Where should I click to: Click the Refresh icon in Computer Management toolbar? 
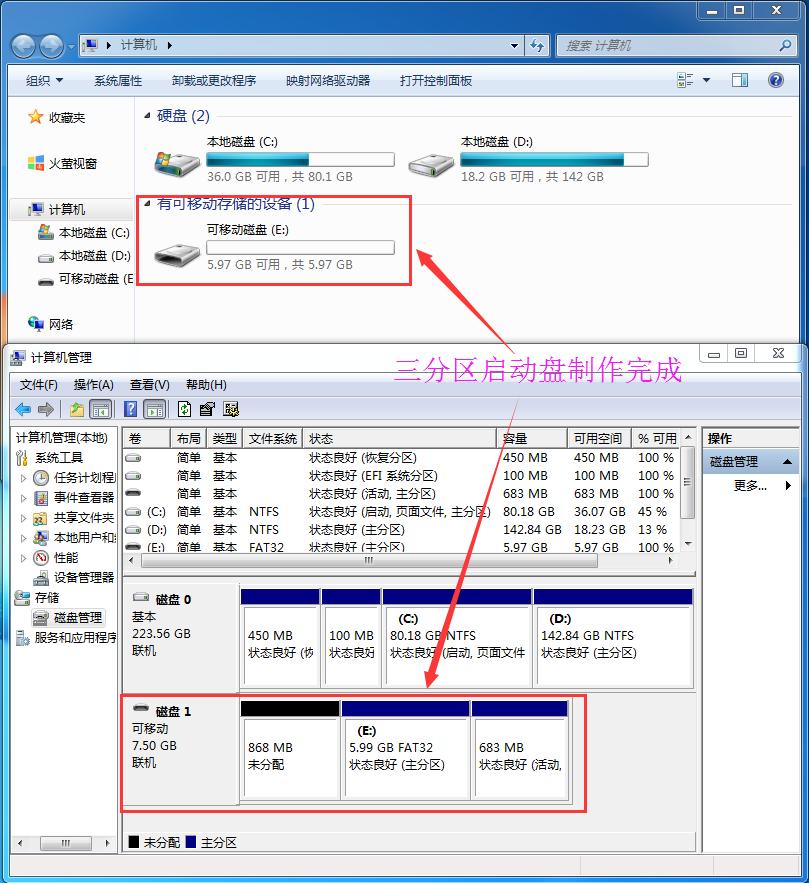pos(183,409)
